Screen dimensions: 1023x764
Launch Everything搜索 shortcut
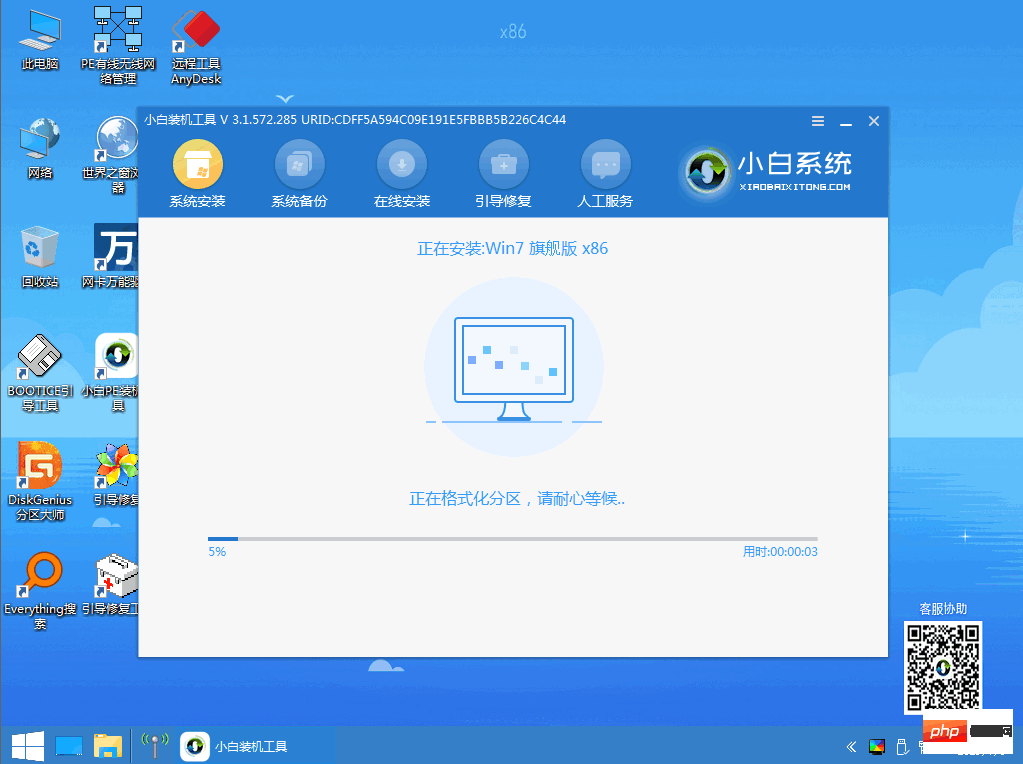pos(40,591)
